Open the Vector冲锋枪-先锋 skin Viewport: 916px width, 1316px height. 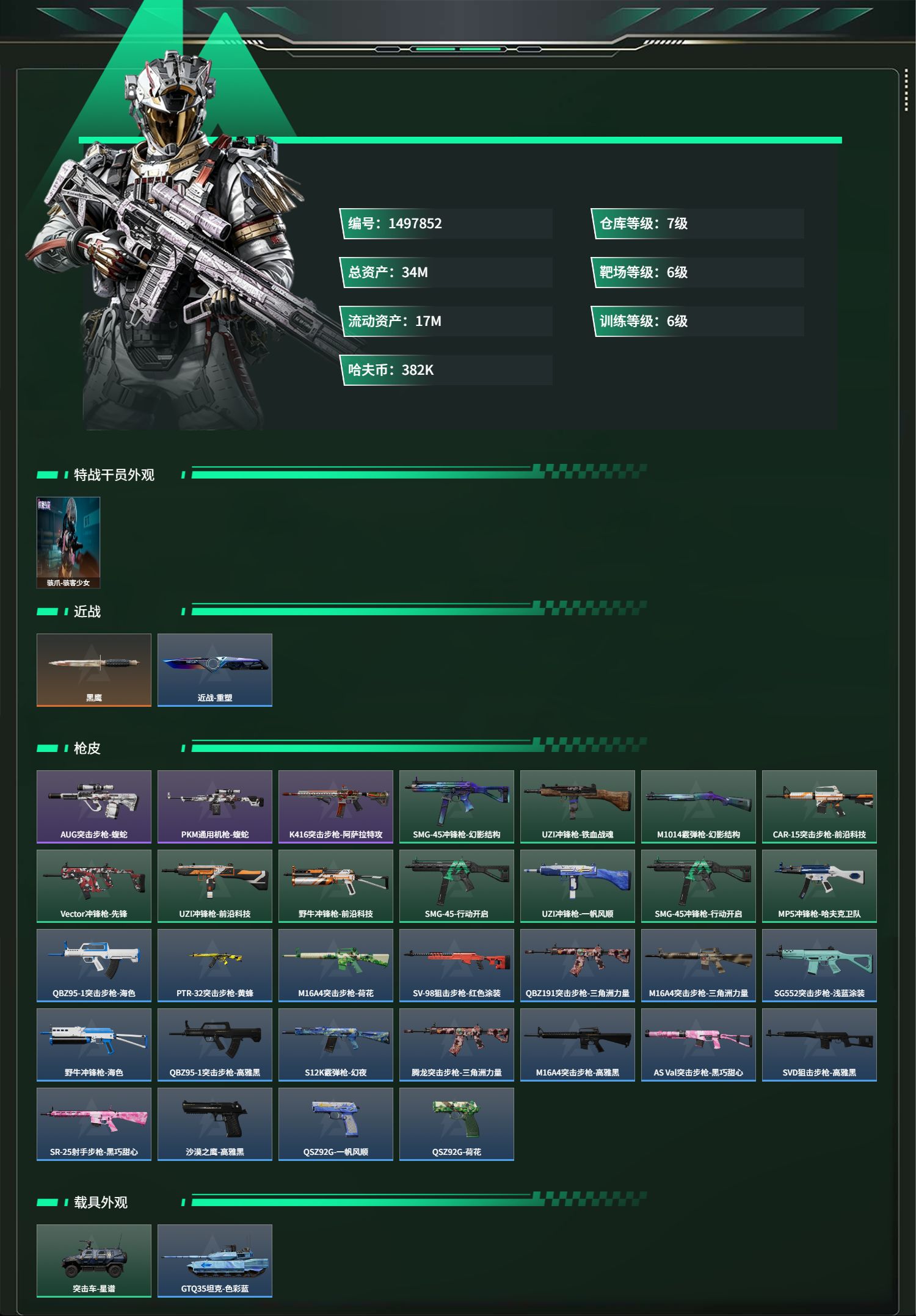pos(94,886)
